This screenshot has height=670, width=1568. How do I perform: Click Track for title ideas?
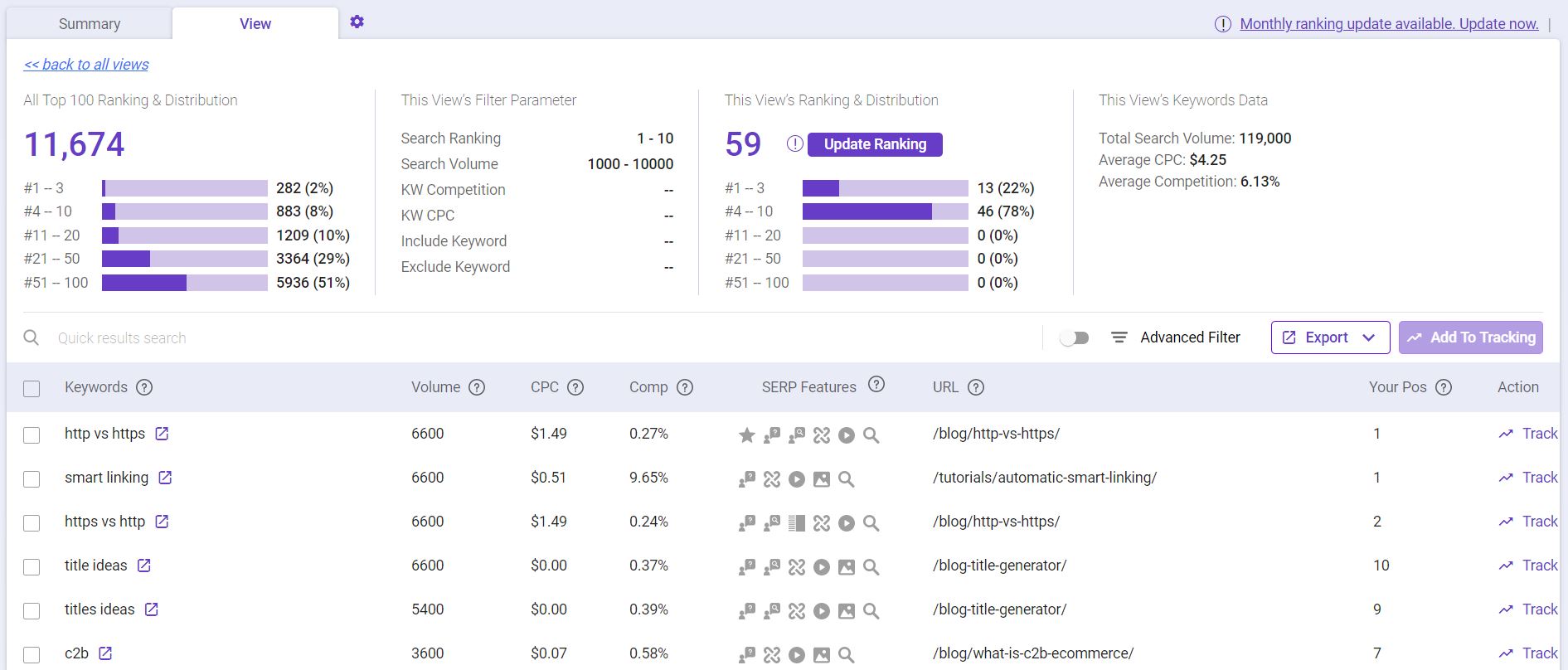(x=1540, y=566)
